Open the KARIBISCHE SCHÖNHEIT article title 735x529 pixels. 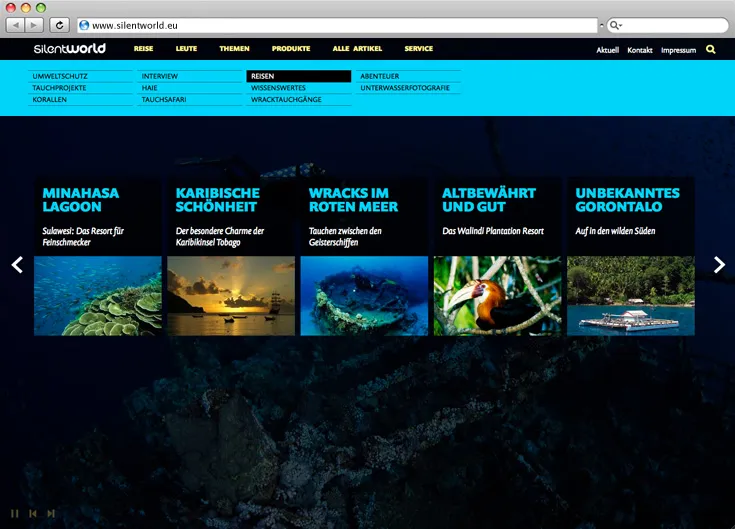tap(218, 200)
